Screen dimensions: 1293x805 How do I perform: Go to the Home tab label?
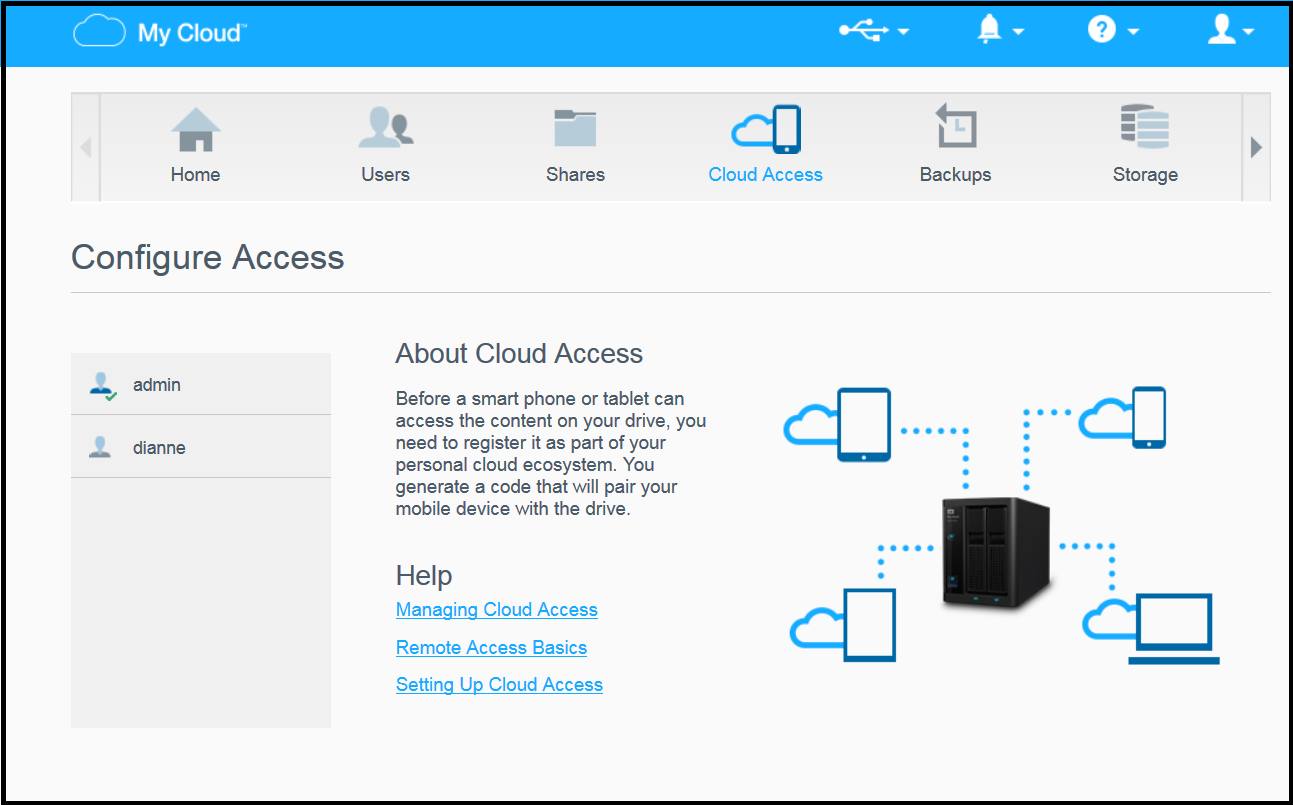(195, 174)
